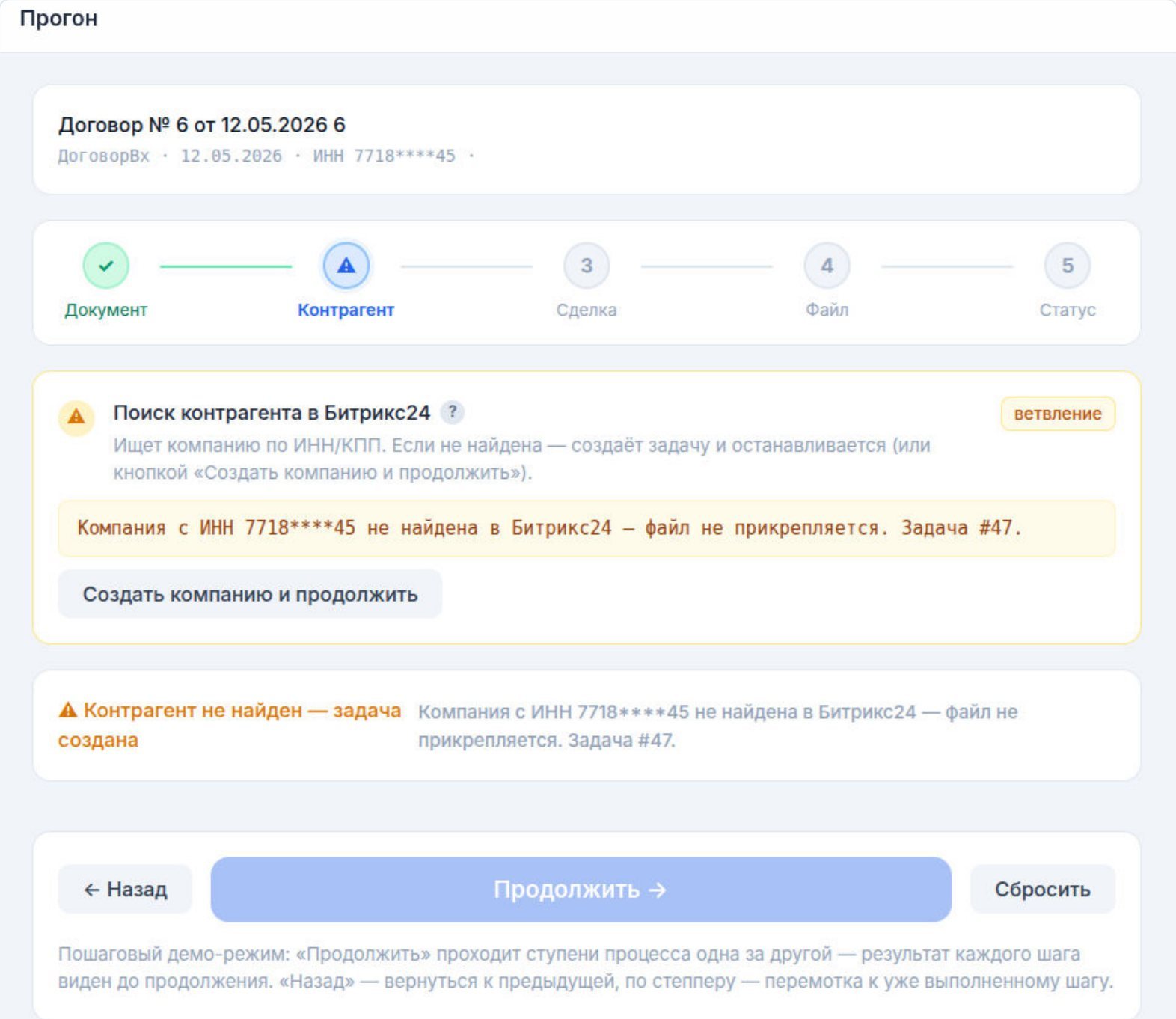
Task: Click the description text starting with Ищет компанию по ИНН/КПП
Action: 522,459
